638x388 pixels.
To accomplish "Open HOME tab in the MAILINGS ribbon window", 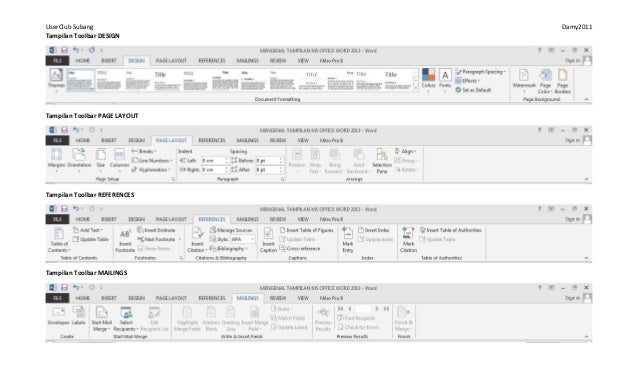I will coord(83,298).
